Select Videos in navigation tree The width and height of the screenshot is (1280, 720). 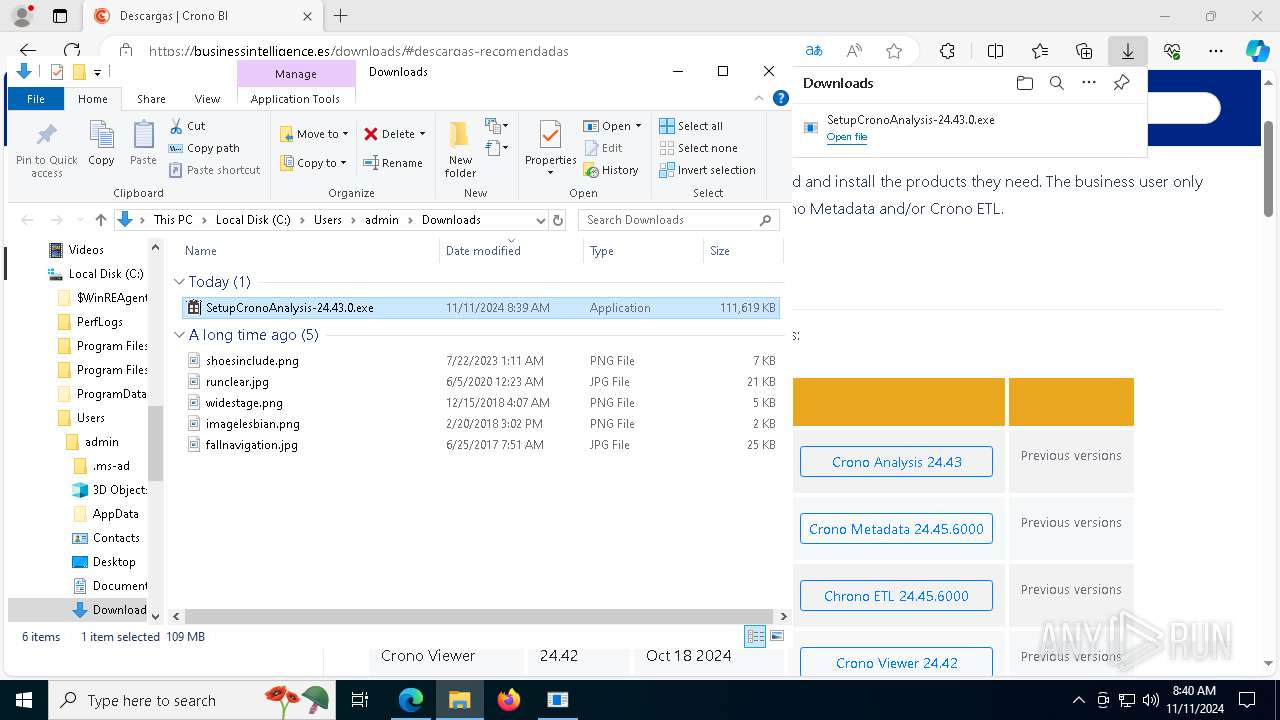coord(86,250)
